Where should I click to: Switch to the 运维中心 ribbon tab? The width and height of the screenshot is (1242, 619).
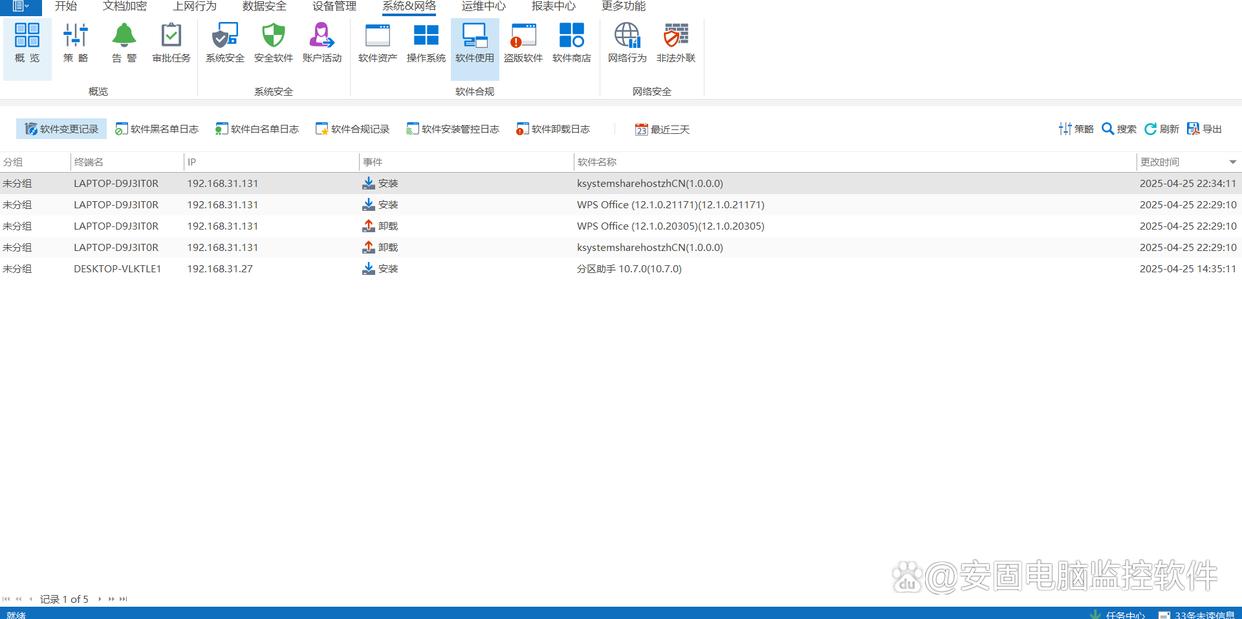[483, 6]
